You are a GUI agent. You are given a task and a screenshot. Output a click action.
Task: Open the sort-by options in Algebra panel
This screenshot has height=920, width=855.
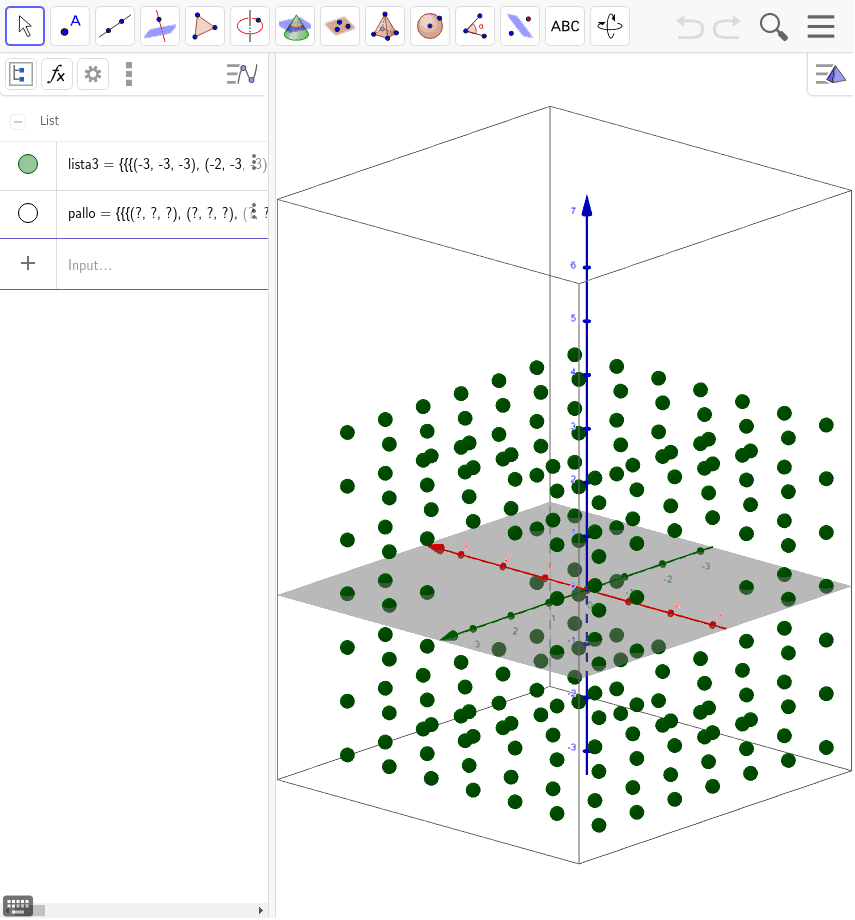click(241, 73)
